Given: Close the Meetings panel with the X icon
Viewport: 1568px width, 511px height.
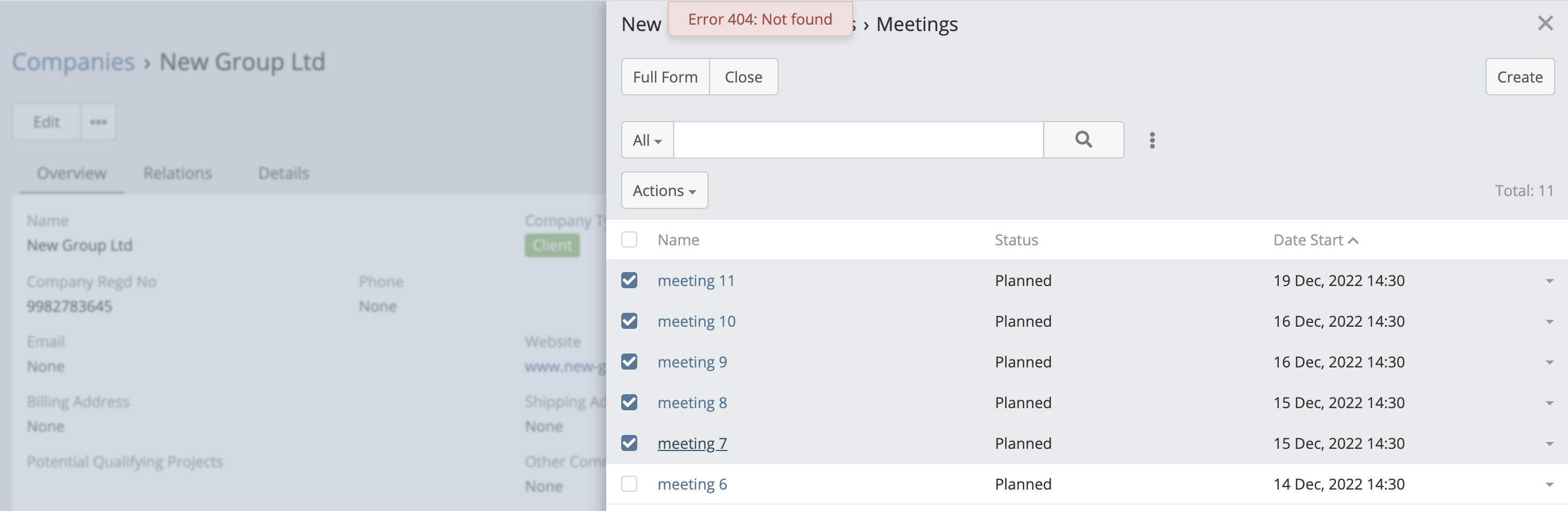Looking at the screenshot, I should tap(1546, 23).
